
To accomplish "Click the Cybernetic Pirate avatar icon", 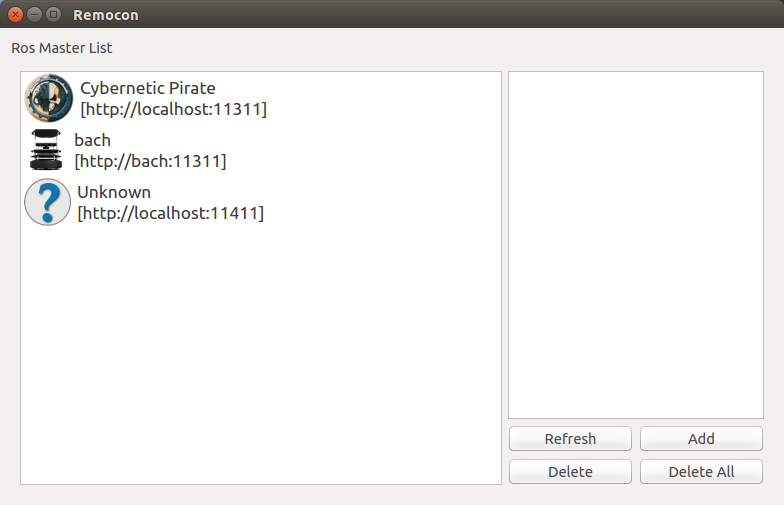I will (x=48, y=98).
